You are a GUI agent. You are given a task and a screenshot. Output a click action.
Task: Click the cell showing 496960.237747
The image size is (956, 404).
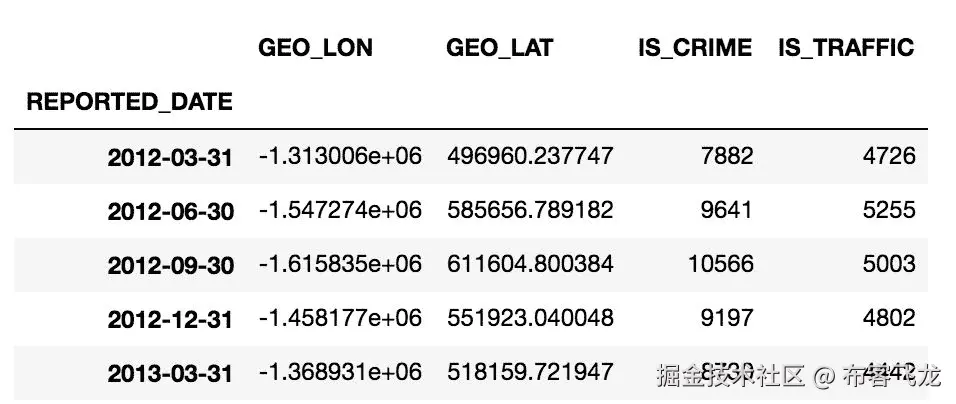(530, 156)
